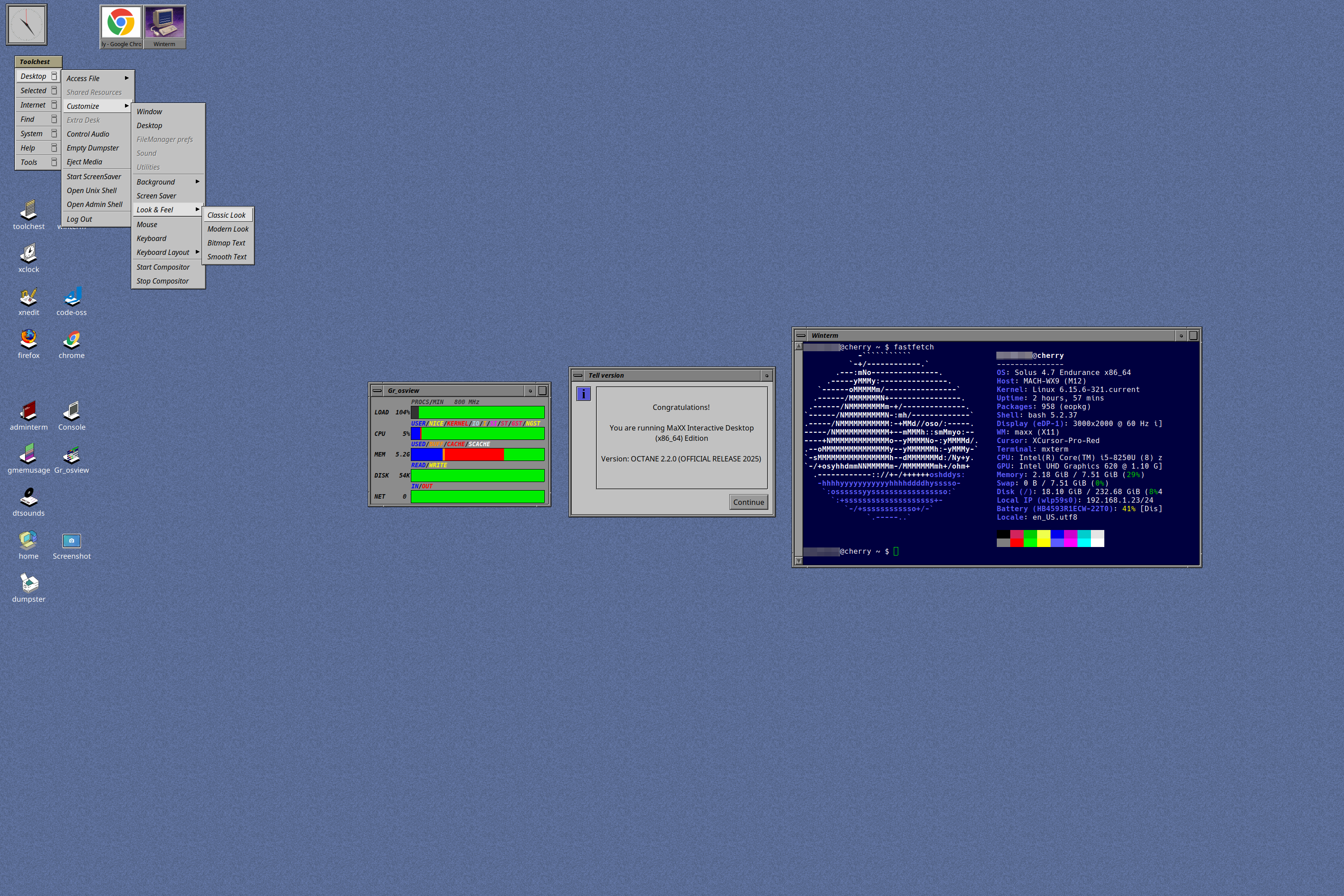Click the Winterm maximize button
Image resolution: width=1344 pixels, height=896 pixels.
click(x=1193, y=336)
